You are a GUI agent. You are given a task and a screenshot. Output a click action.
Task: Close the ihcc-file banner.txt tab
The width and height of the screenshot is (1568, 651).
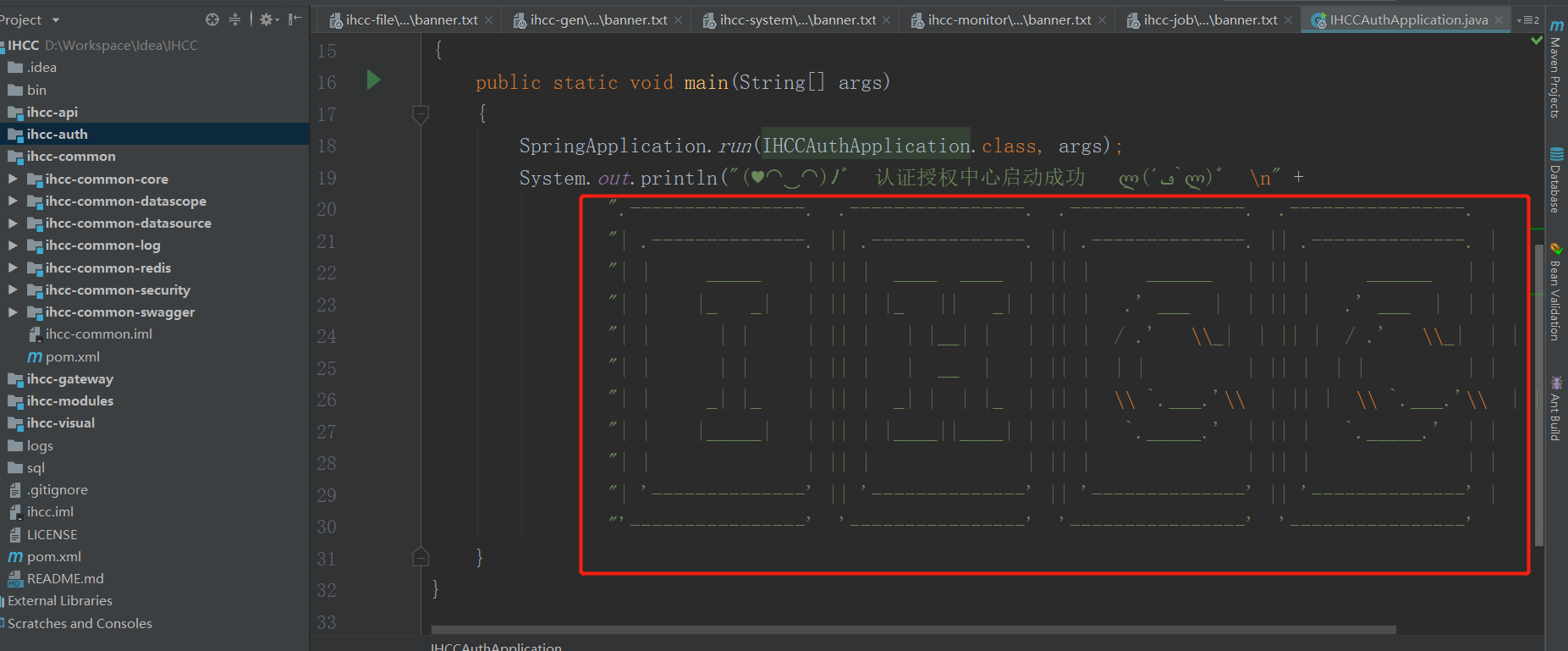pyautogui.click(x=489, y=20)
